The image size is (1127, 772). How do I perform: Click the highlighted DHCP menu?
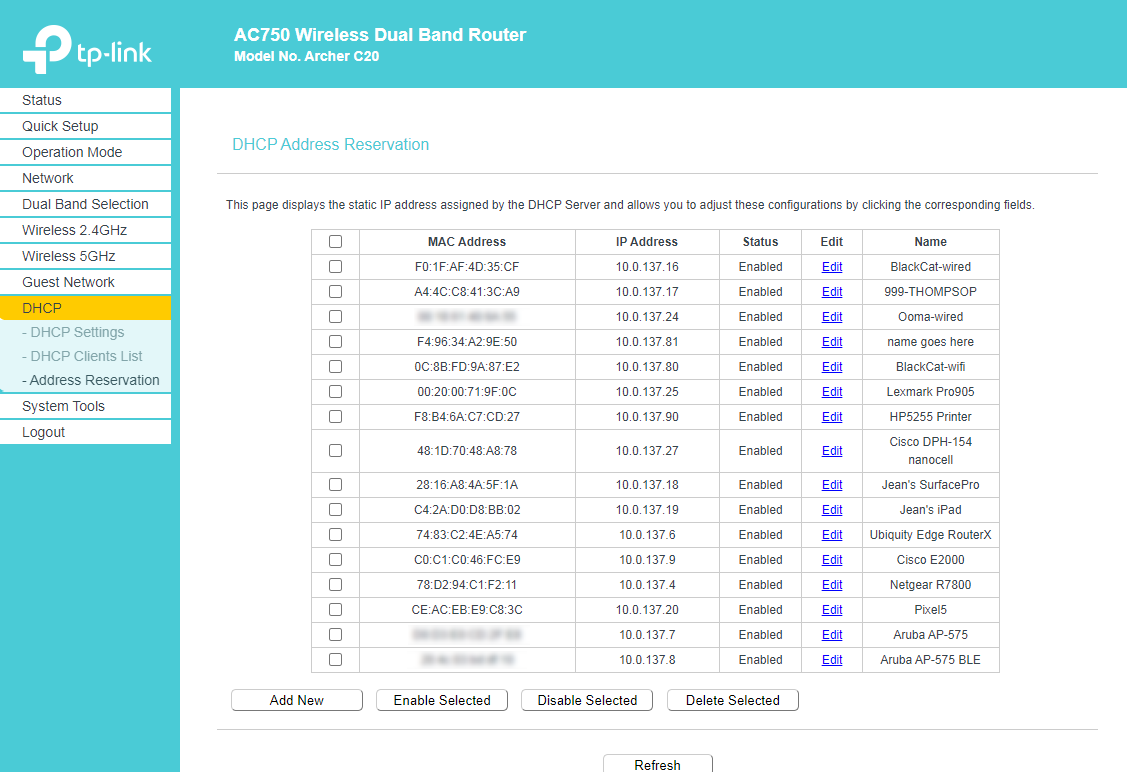point(86,308)
